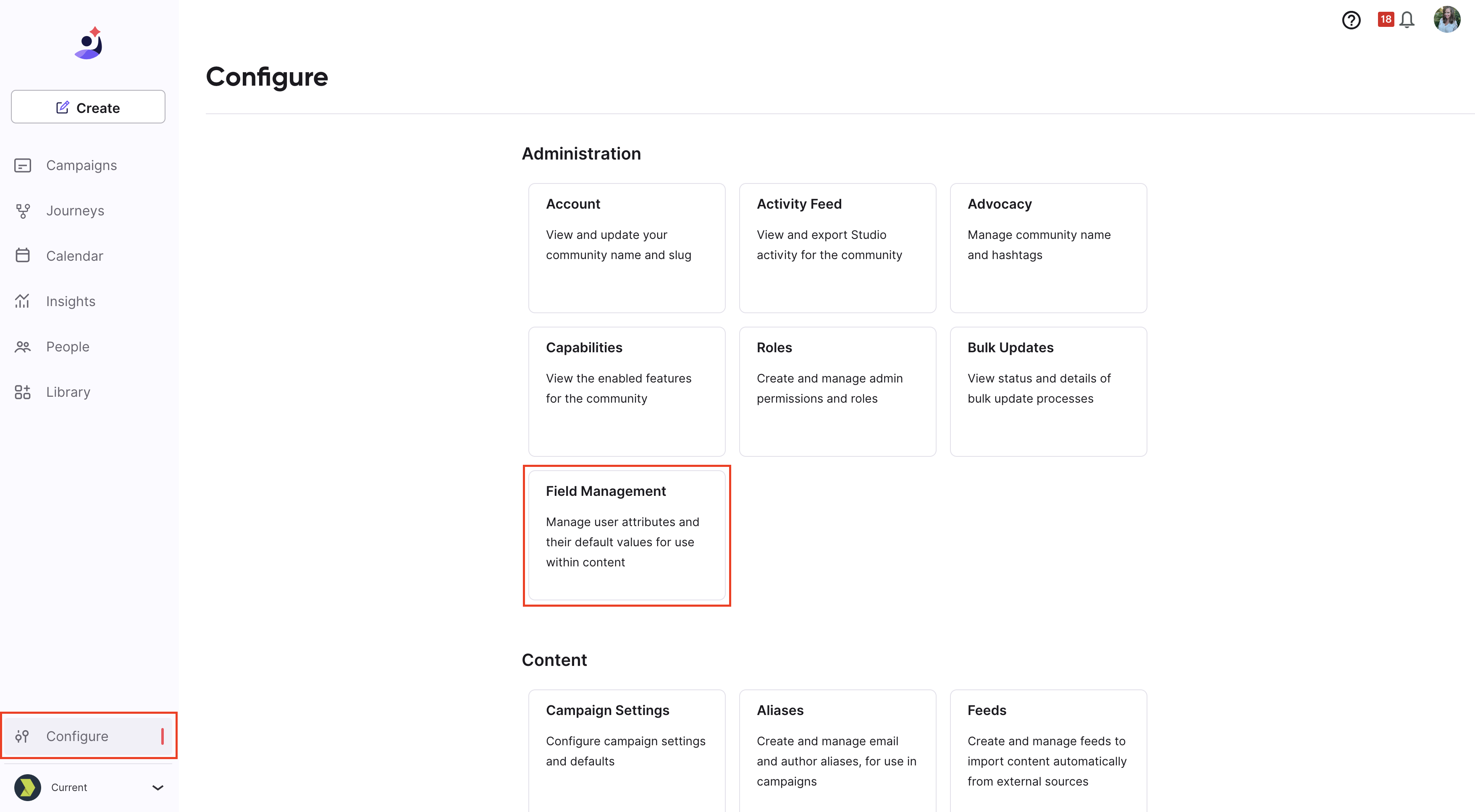The width and height of the screenshot is (1475, 812).
Task: Open the Activity Feed card
Action: point(837,248)
